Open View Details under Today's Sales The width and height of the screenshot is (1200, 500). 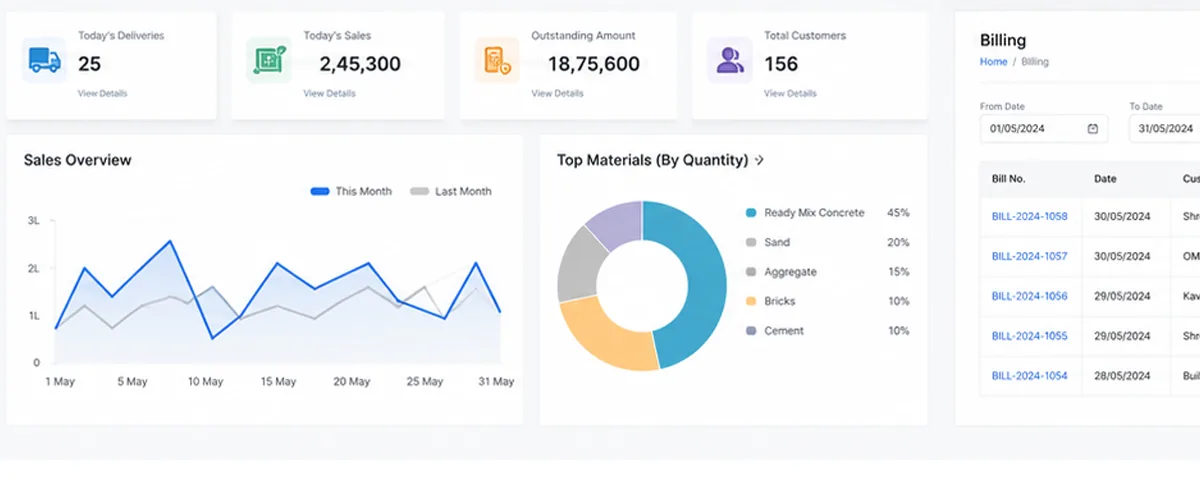(329, 94)
